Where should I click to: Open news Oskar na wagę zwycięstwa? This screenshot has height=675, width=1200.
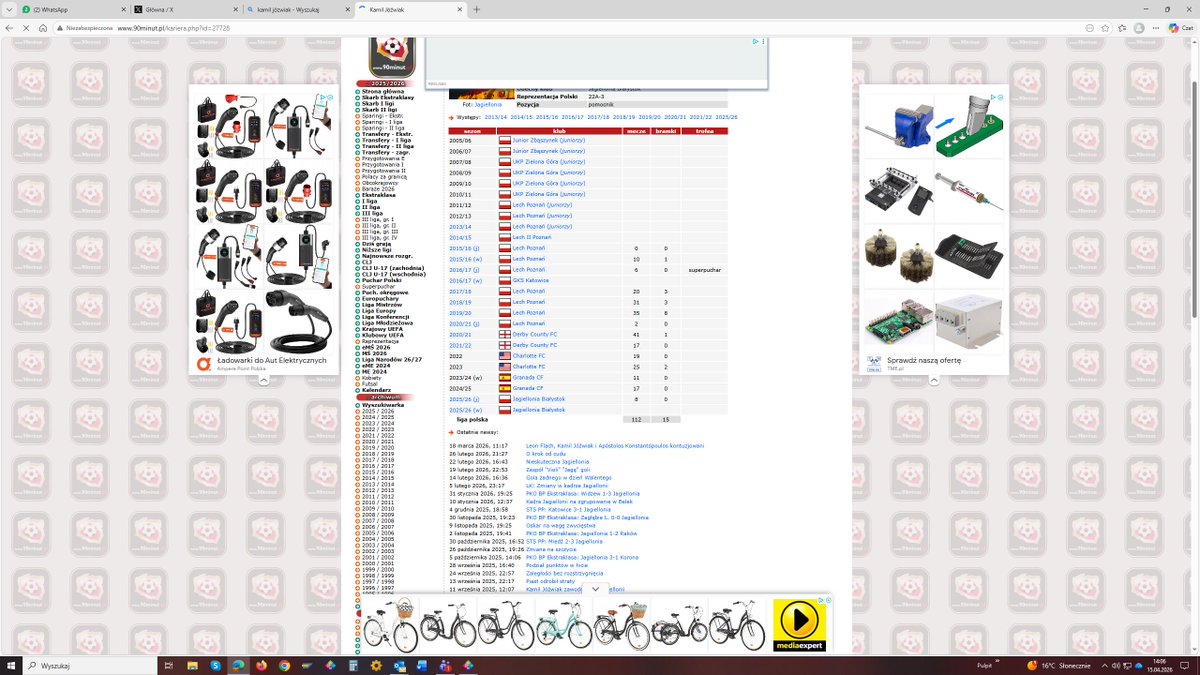(560, 525)
